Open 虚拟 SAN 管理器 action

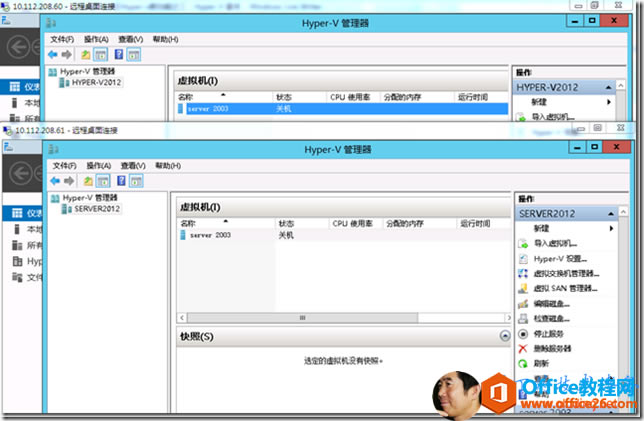point(558,288)
